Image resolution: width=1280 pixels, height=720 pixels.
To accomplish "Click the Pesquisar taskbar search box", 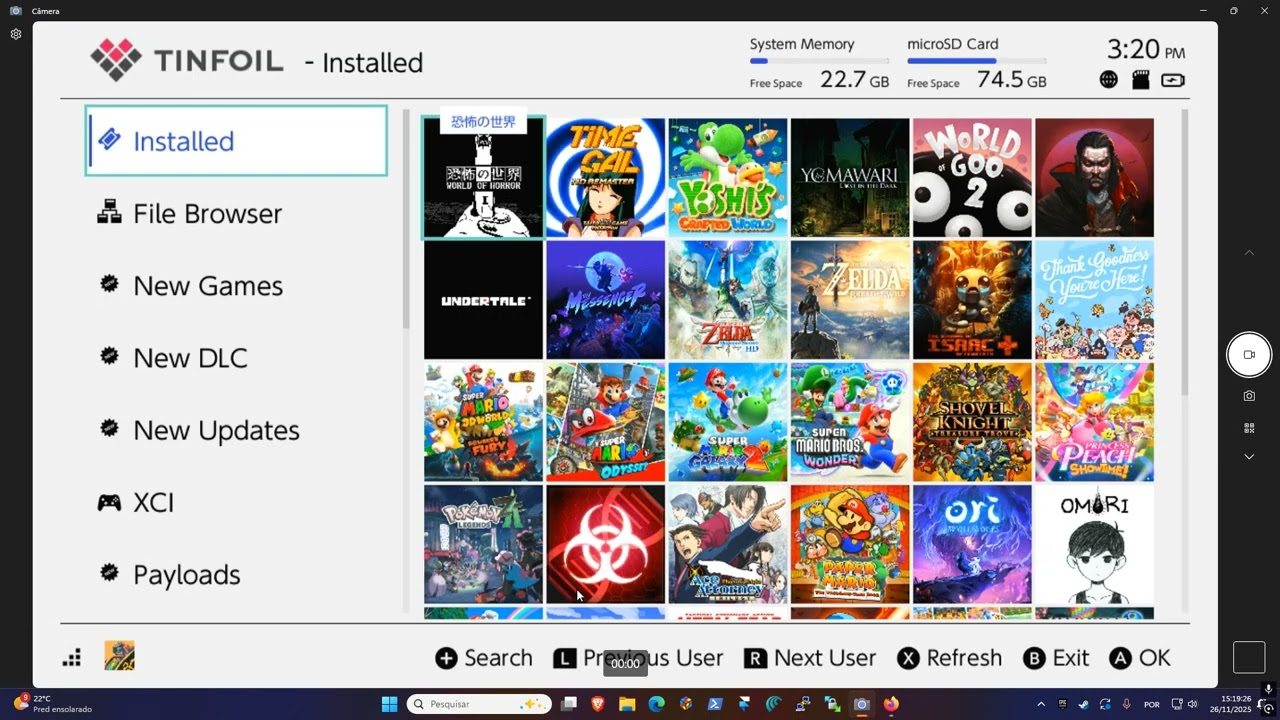I will pos(479,704).
